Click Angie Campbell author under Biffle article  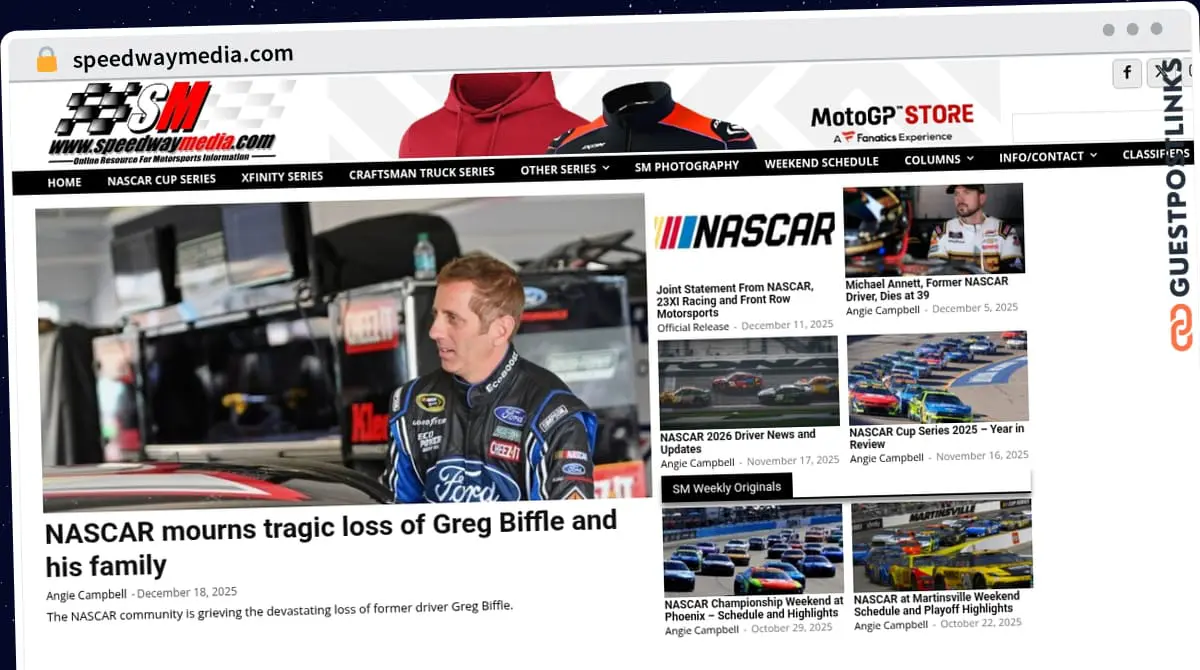[86, 595]
